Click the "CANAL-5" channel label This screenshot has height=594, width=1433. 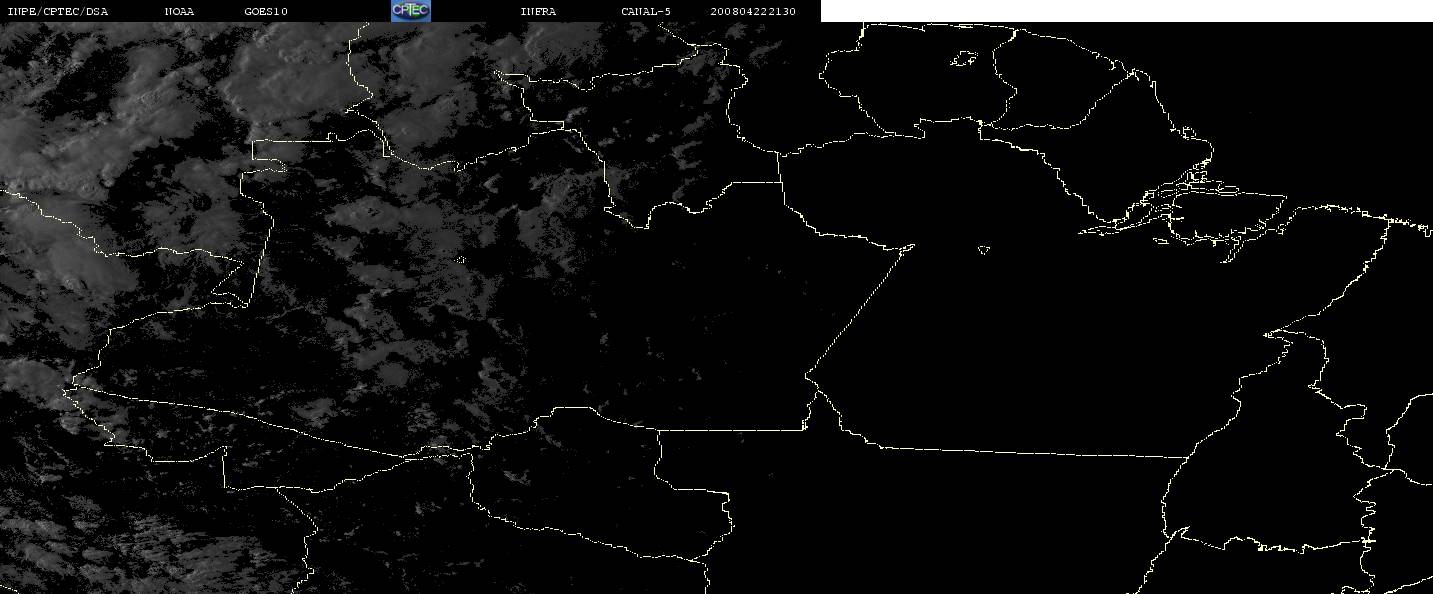click(646, 12)
